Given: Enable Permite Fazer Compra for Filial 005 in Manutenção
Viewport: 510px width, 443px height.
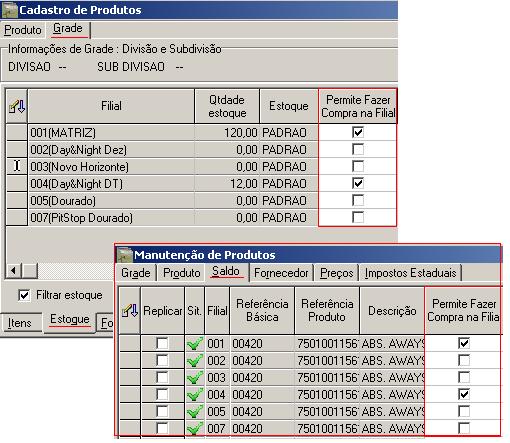Looking at the screenshot, I should coord(464,411).
